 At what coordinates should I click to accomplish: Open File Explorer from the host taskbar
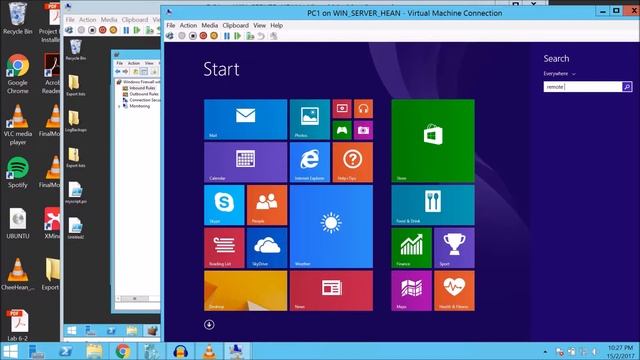pos(94,351)
